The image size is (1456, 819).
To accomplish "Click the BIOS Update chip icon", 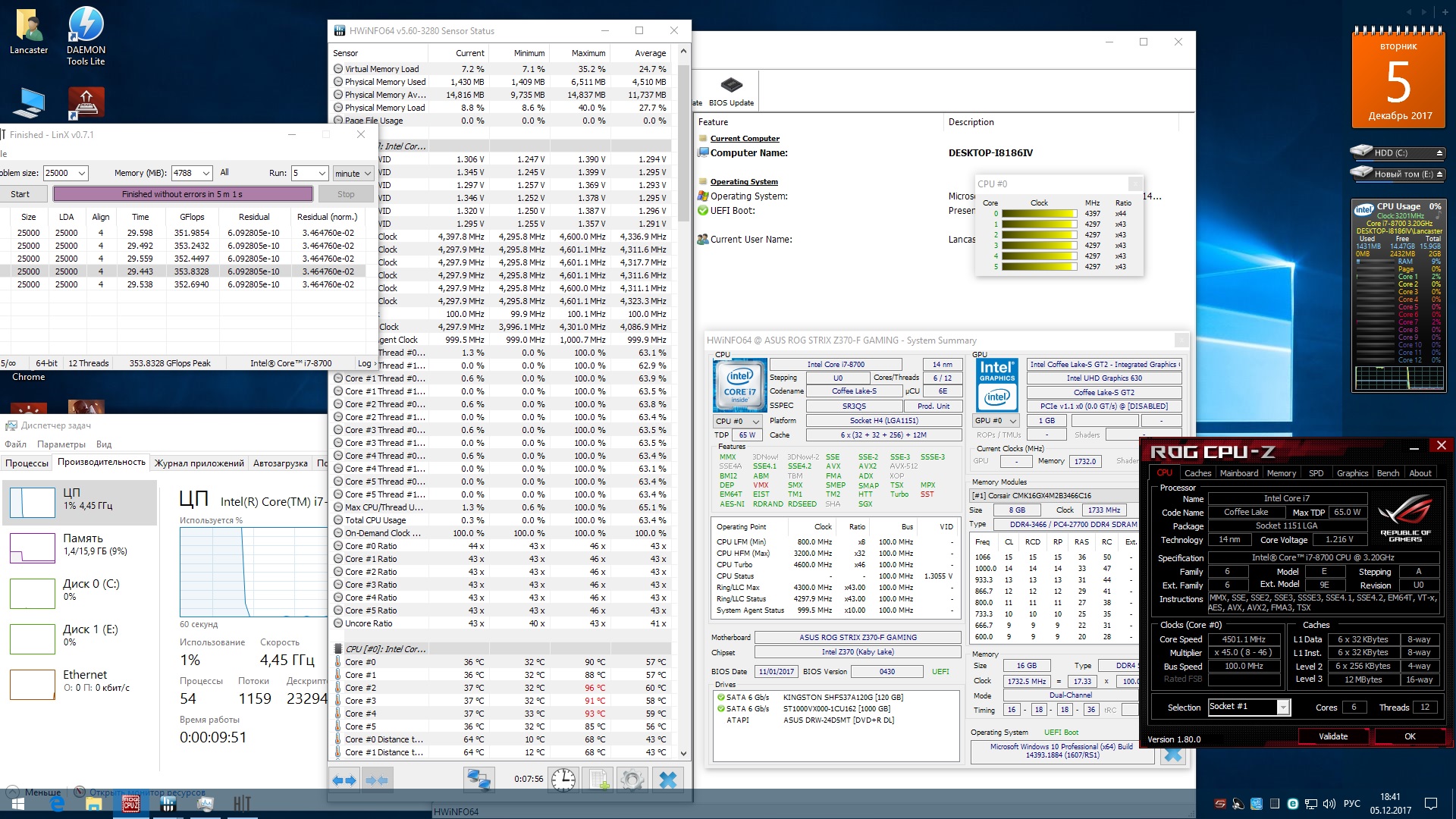I will coord(731,85).
